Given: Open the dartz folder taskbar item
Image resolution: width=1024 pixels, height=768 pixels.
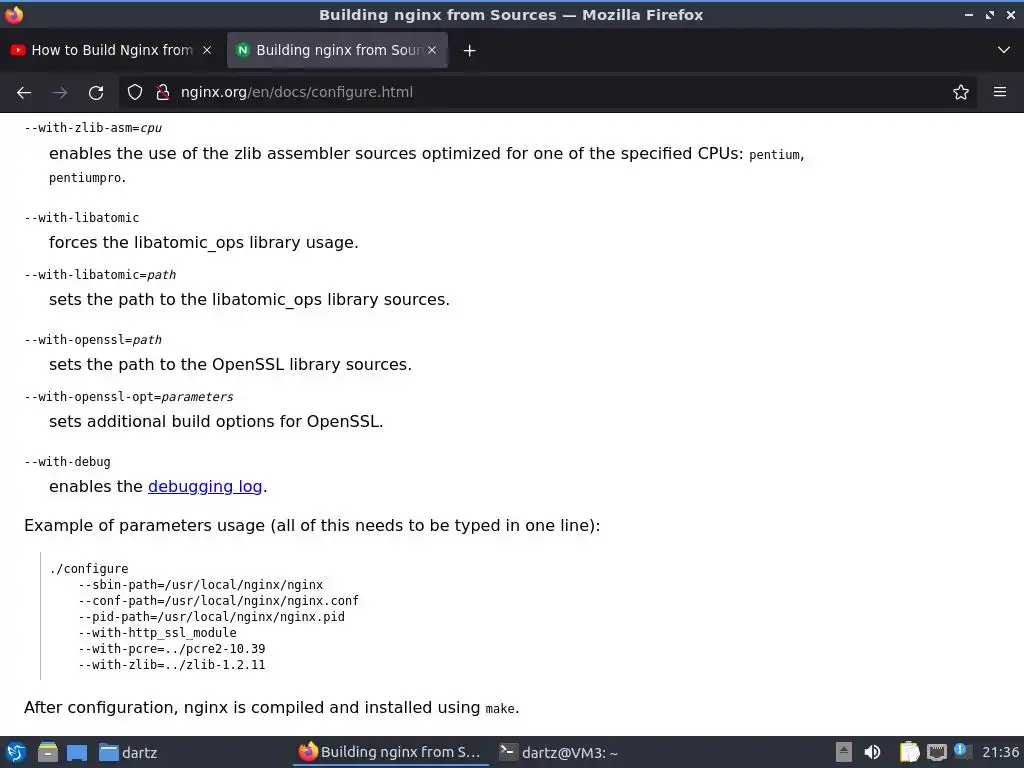Looking at the screenshot, I should [128, 752].
